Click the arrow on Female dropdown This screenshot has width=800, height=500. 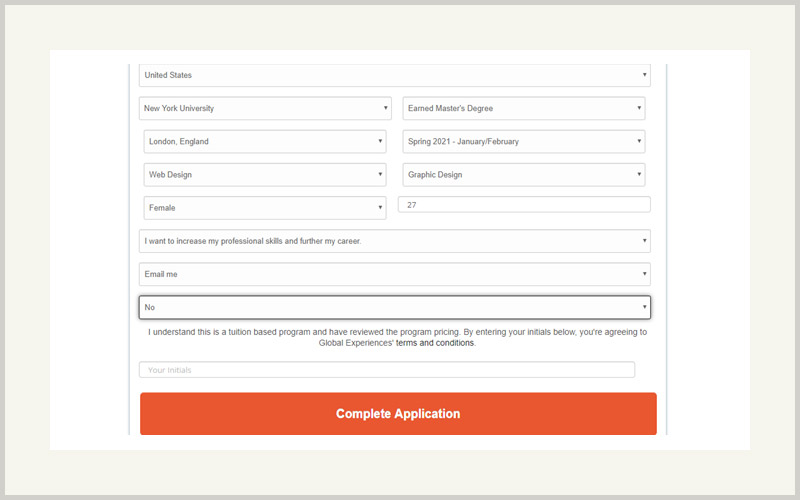pos(380,208)
